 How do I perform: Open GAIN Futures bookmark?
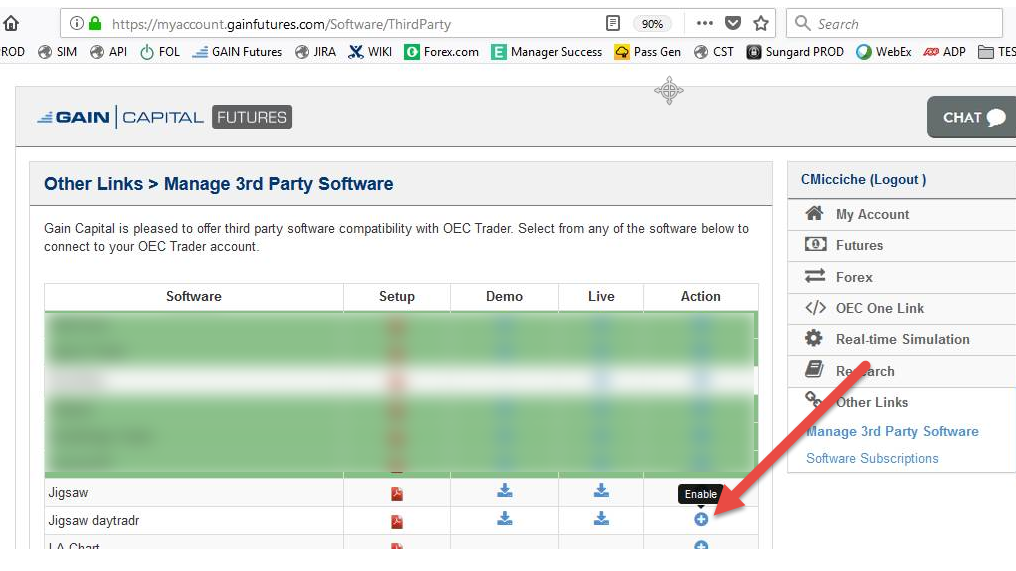pyautogui.click(x=237, y=52)
